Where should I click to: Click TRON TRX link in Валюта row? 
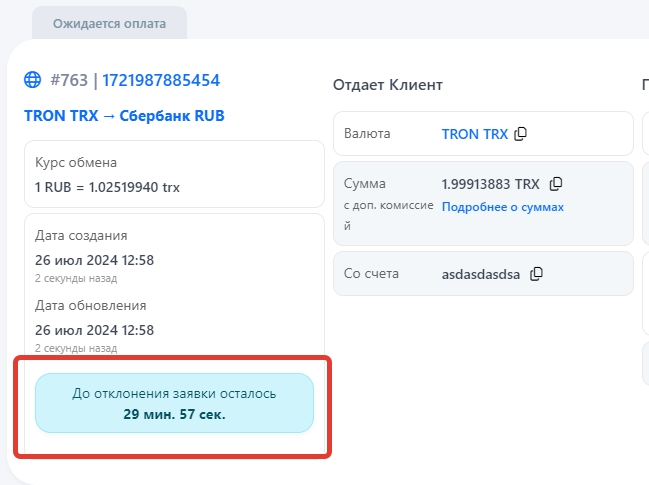475,134
